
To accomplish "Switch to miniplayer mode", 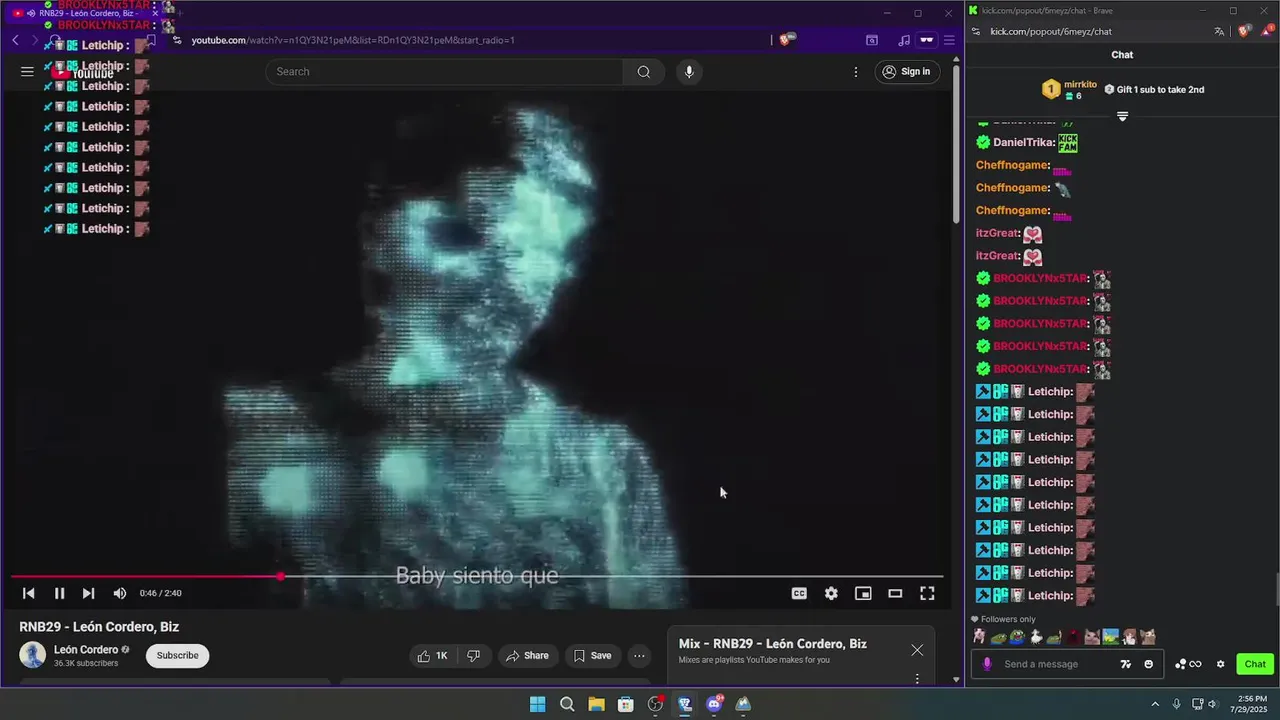I will click(863, 593).
